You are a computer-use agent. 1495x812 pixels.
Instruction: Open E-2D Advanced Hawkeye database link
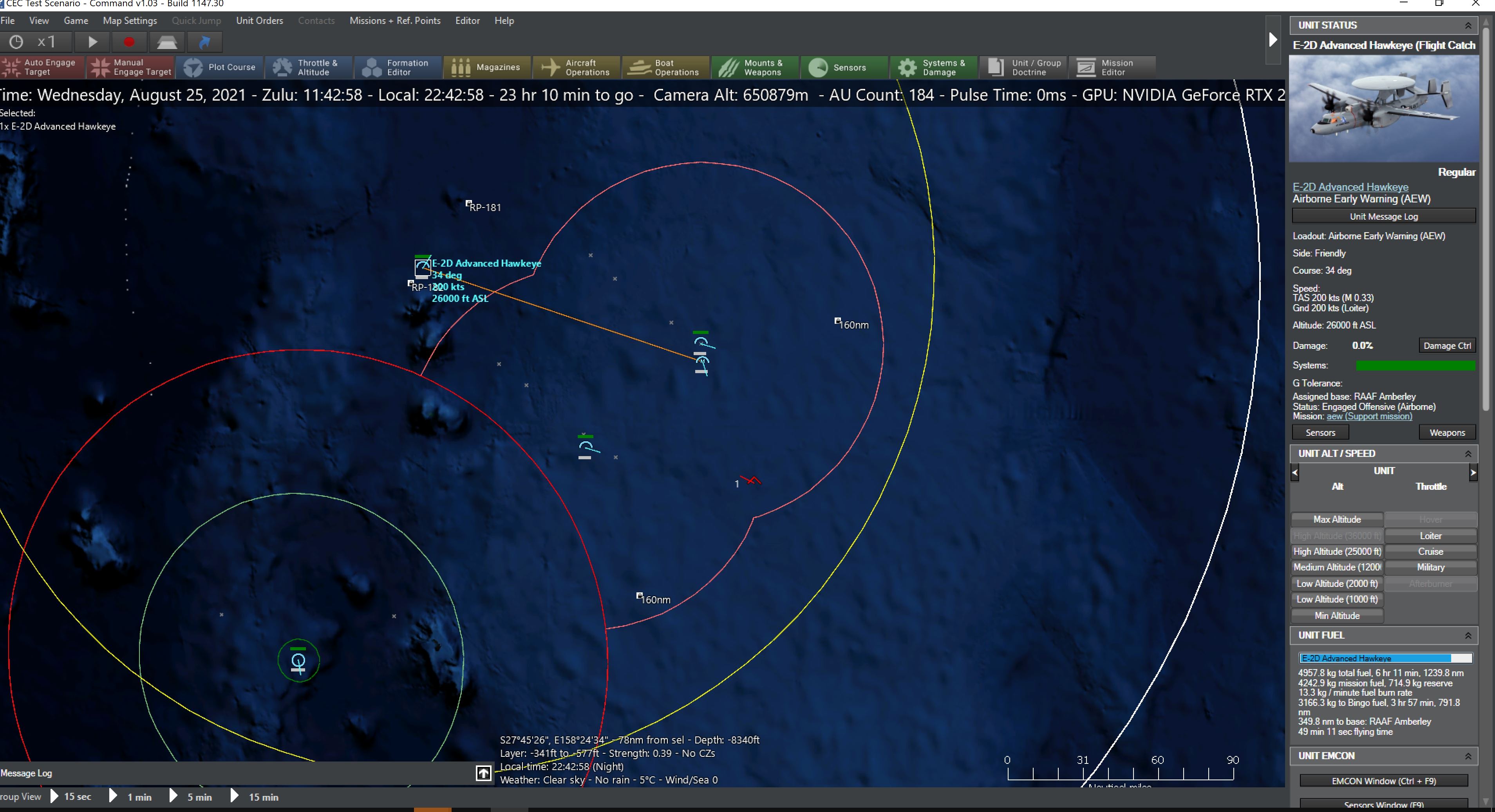pos(1350,187)
